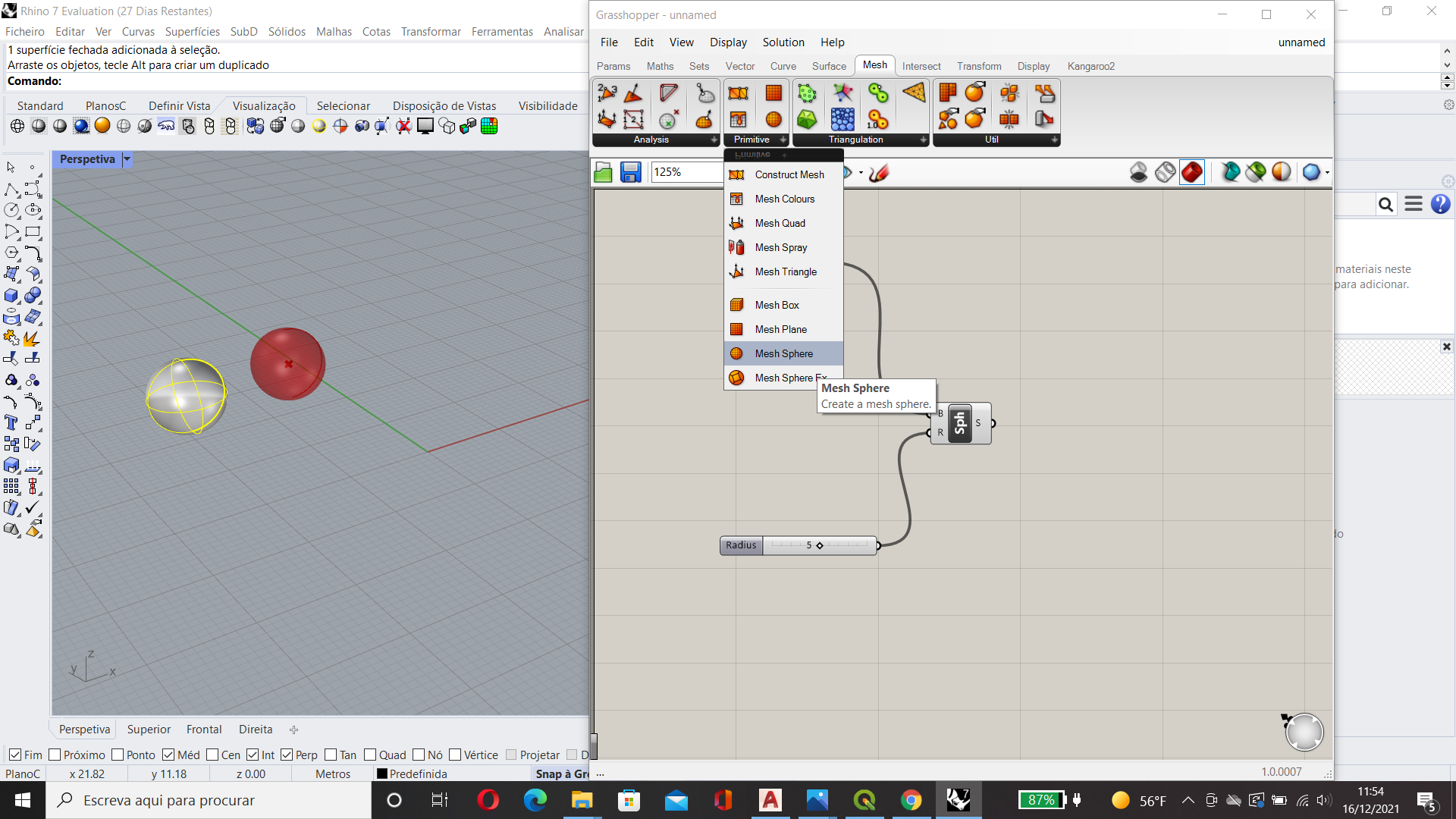This screenshot has height=819, width=1456.
Task: Expand the Perspetiva viewport dropdown arrow
Action: 127,159
